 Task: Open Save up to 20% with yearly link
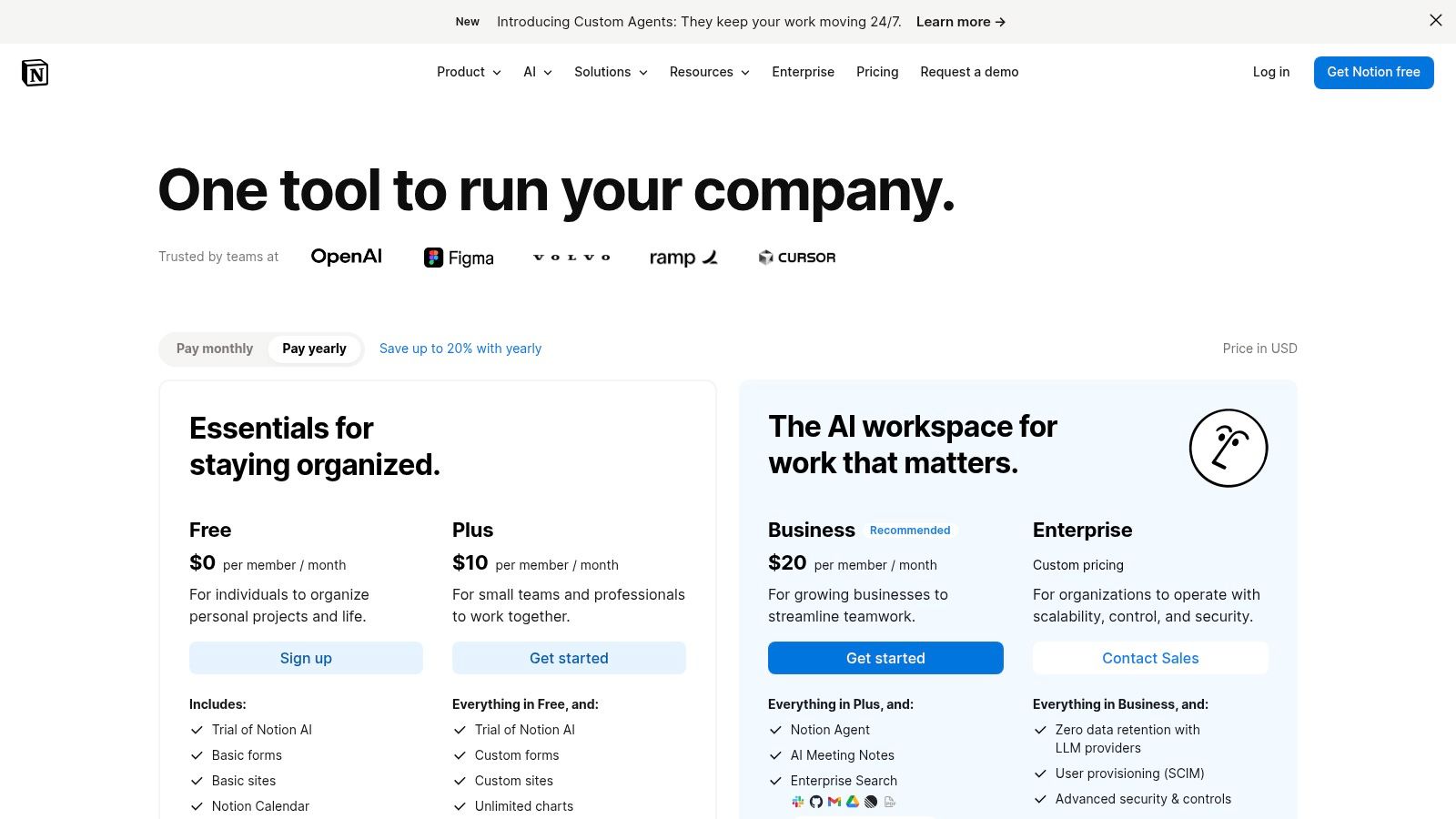(460, 349)
